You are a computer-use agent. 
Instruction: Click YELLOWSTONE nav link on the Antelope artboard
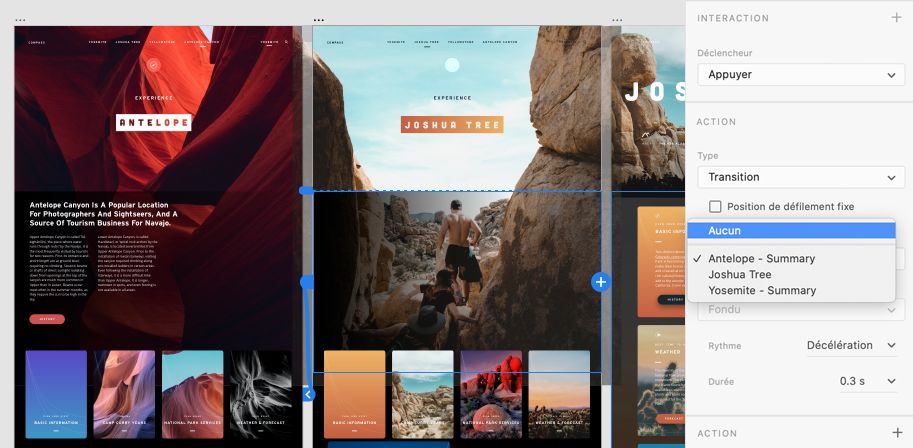pyautogui.click(x=162, y=42)
